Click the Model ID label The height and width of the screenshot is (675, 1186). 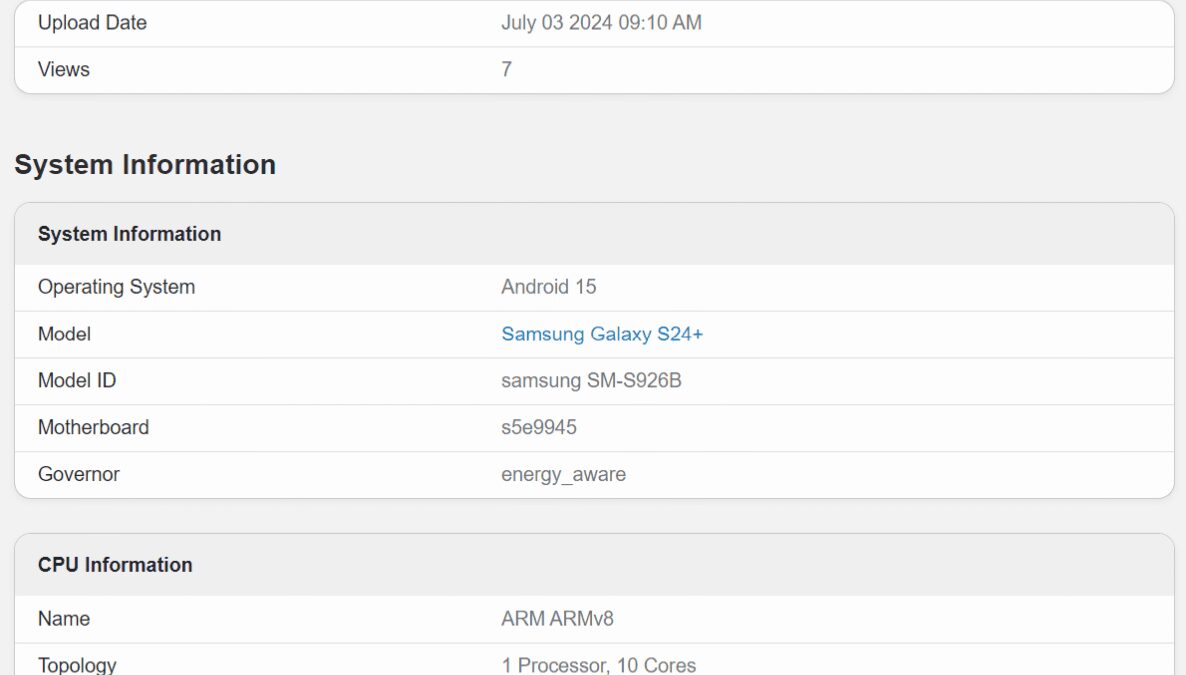coord(77,381)
